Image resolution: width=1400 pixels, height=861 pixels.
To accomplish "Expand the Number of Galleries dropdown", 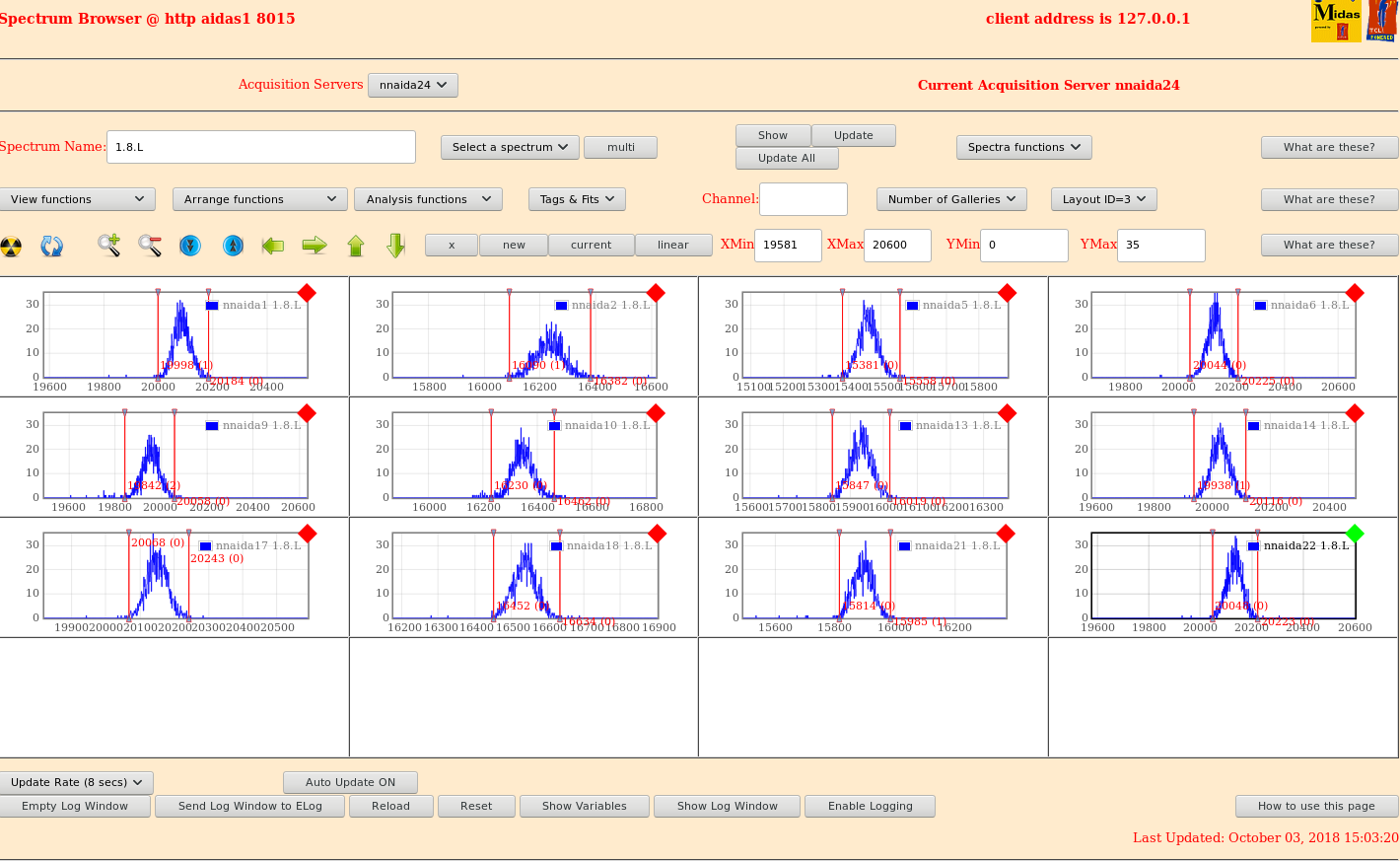I will pos(951,199).
